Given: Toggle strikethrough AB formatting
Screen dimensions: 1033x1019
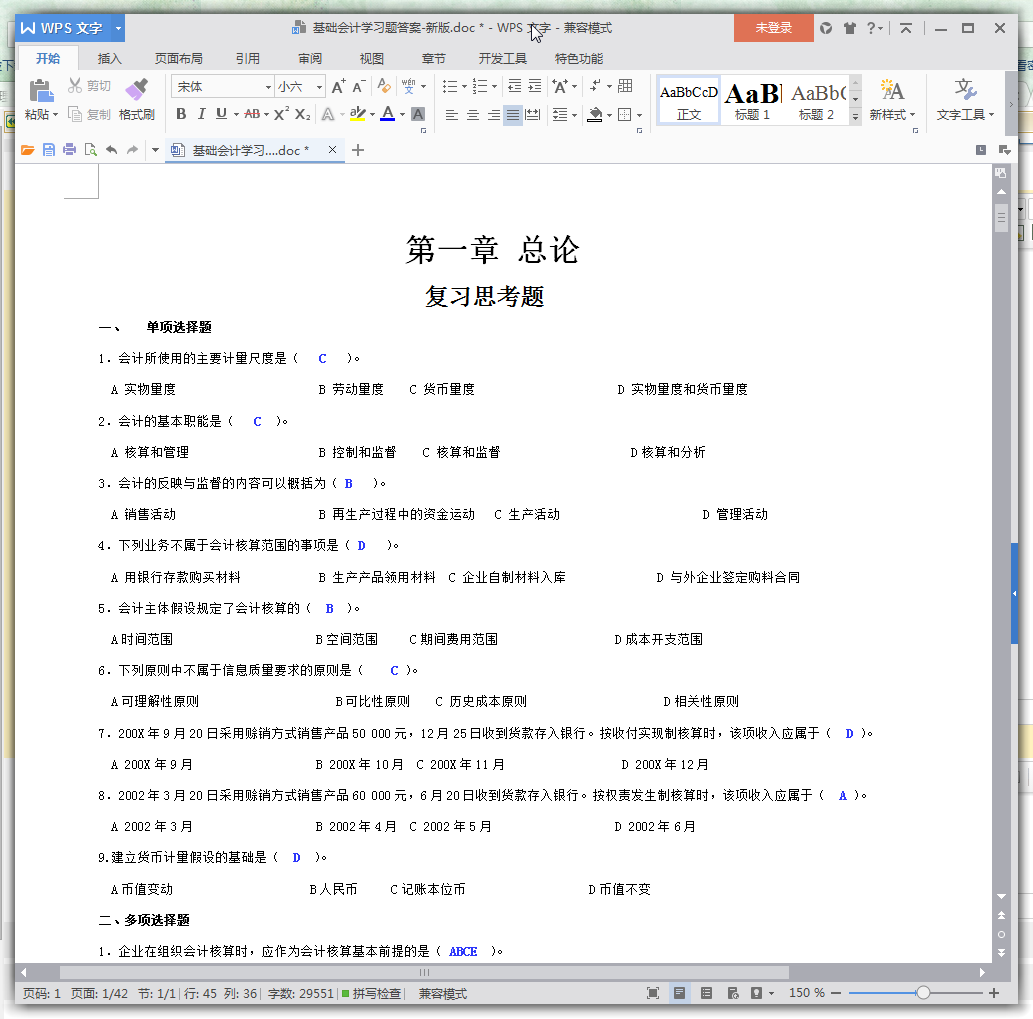Looking at the screenshot, I should pos(252,114).
